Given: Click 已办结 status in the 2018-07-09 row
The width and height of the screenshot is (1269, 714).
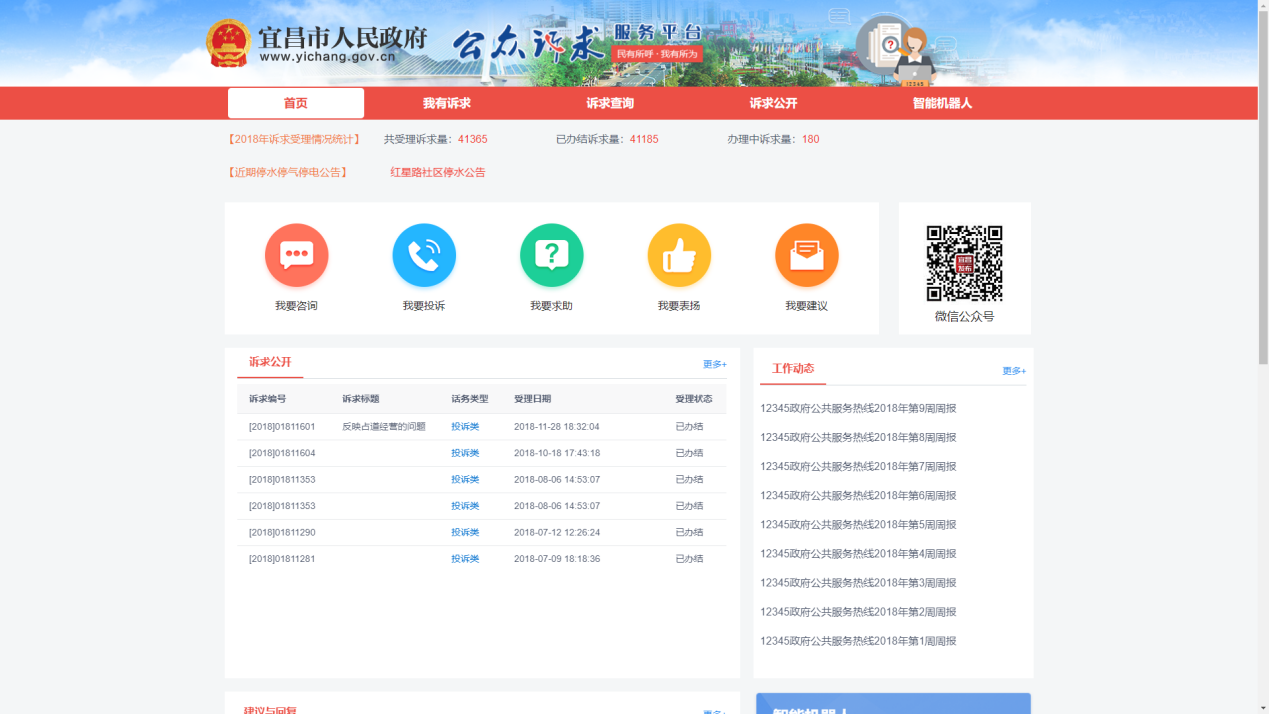Looking at the screenshot, I should (689, 559).
